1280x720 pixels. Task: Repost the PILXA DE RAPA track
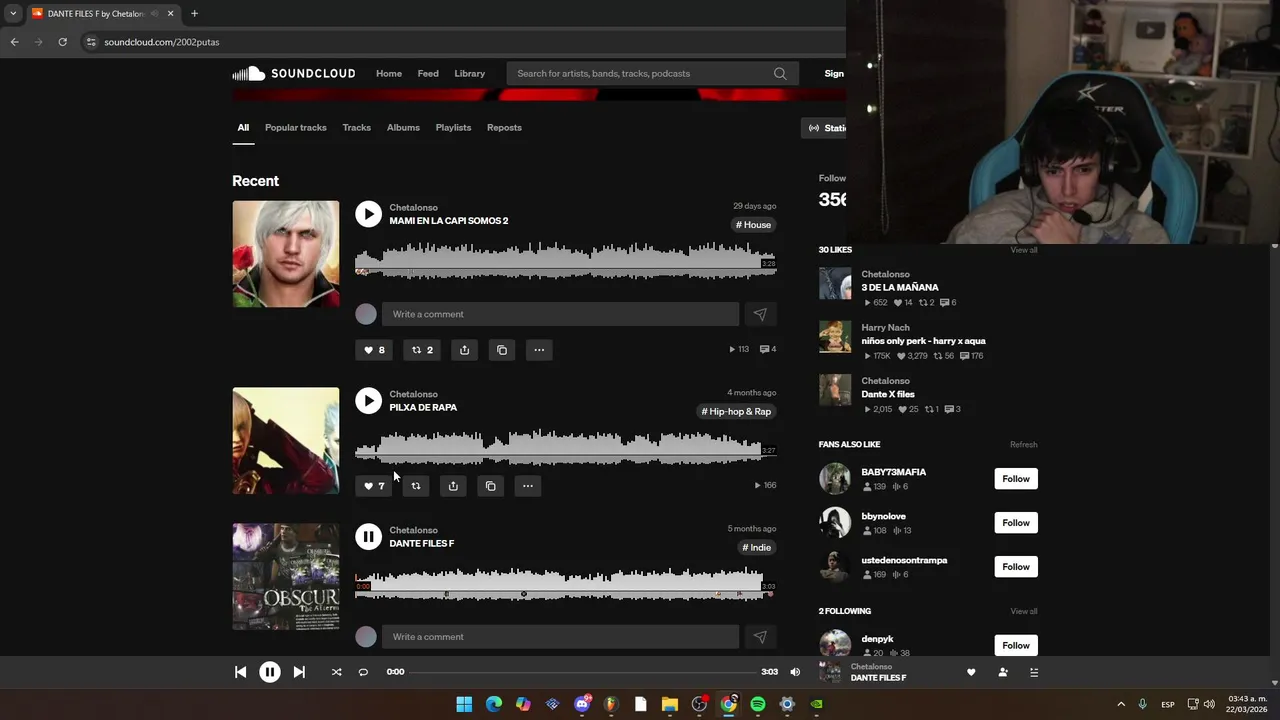(x=416, y=486)
